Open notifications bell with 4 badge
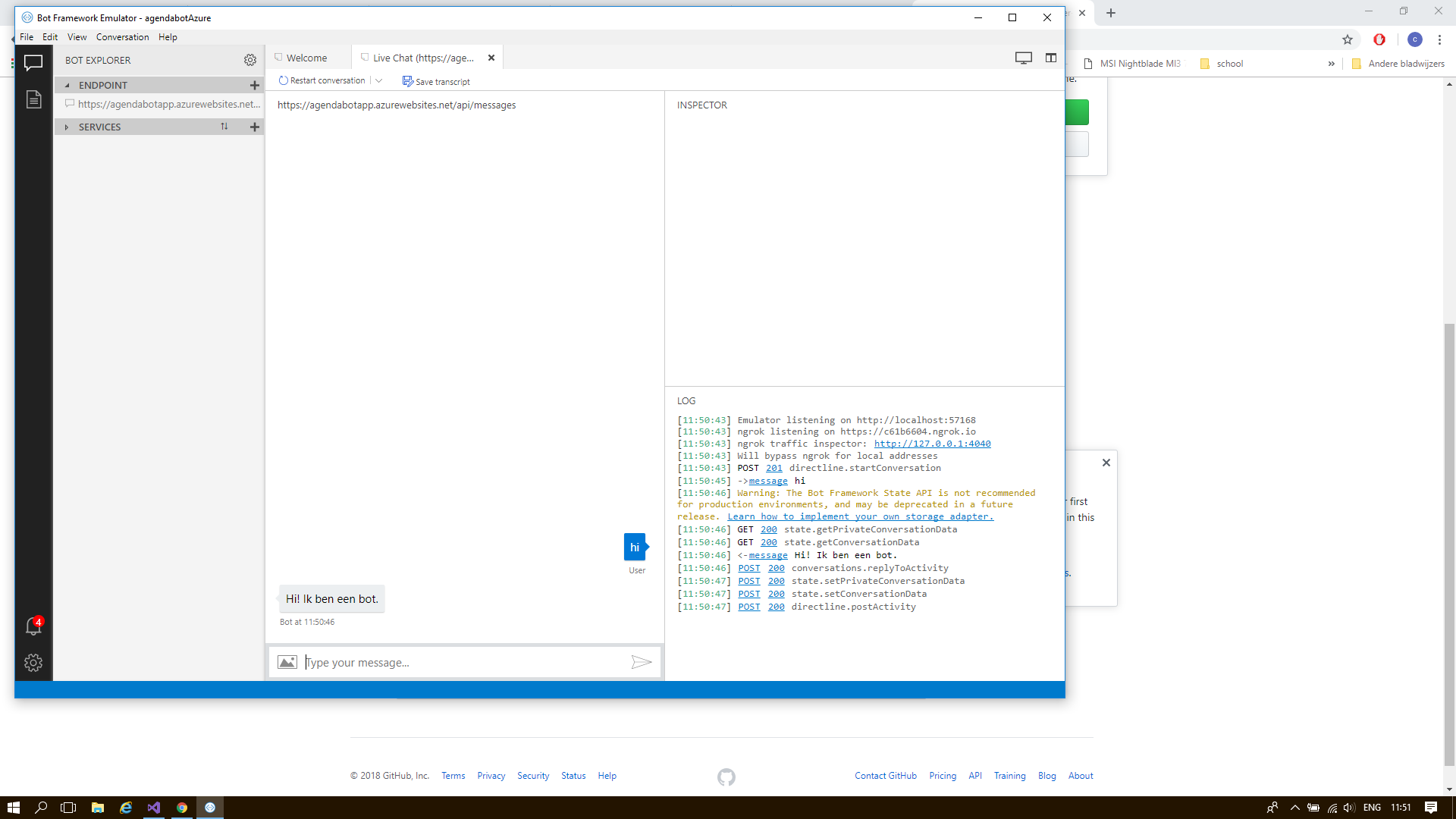 [x=33, y=626]
